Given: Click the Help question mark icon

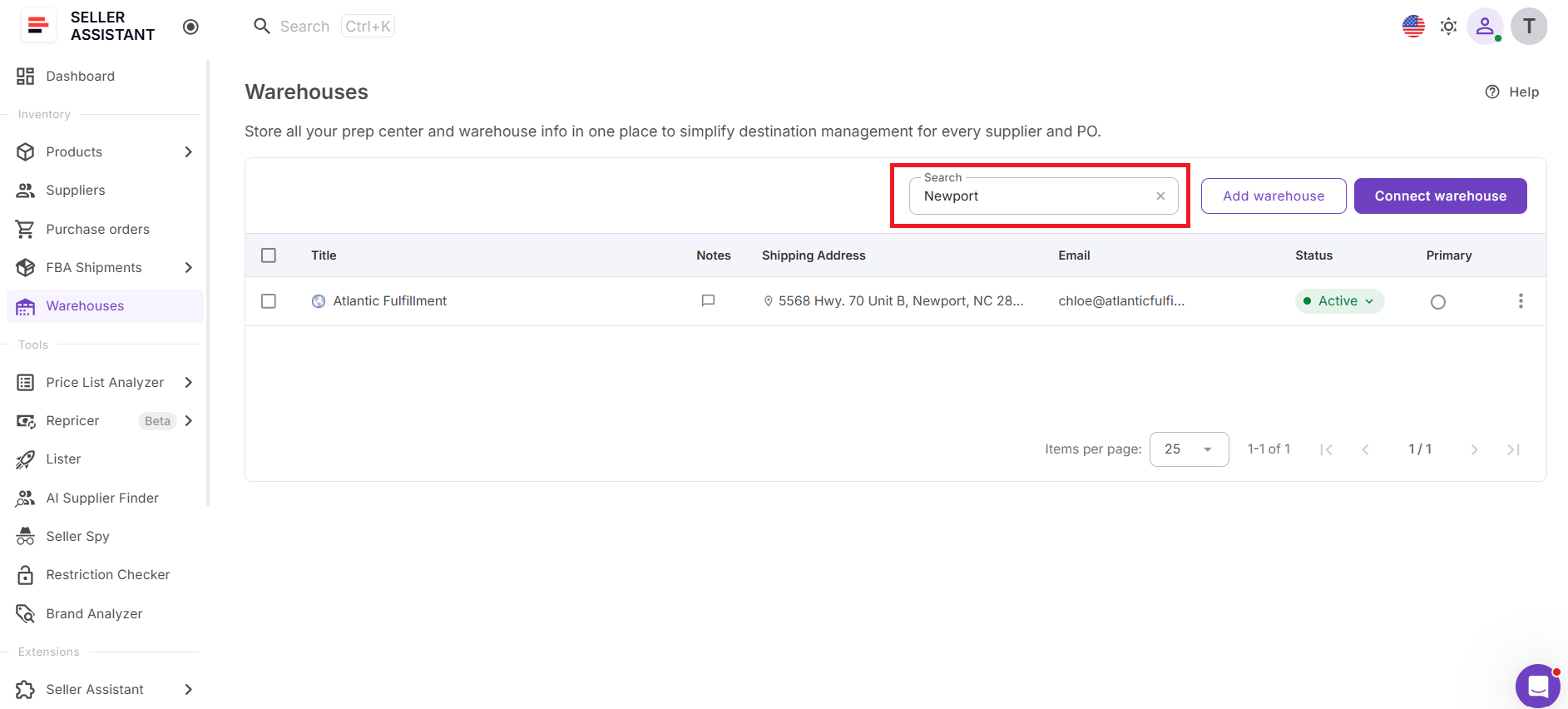Looking at the screenshot, I should 1492,92.
